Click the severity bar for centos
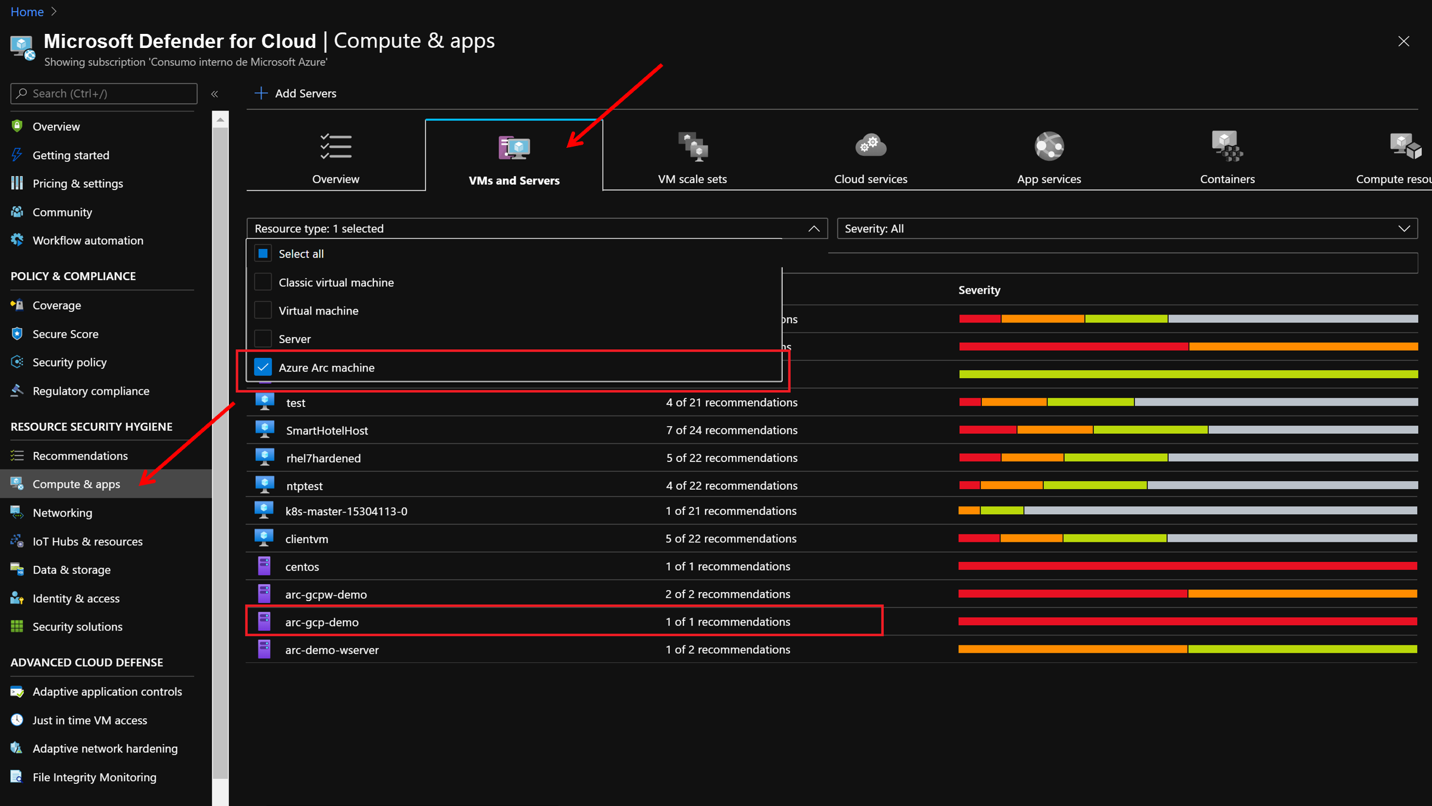The height and width of the screenshot is (806, 1432). [1187, 566]
